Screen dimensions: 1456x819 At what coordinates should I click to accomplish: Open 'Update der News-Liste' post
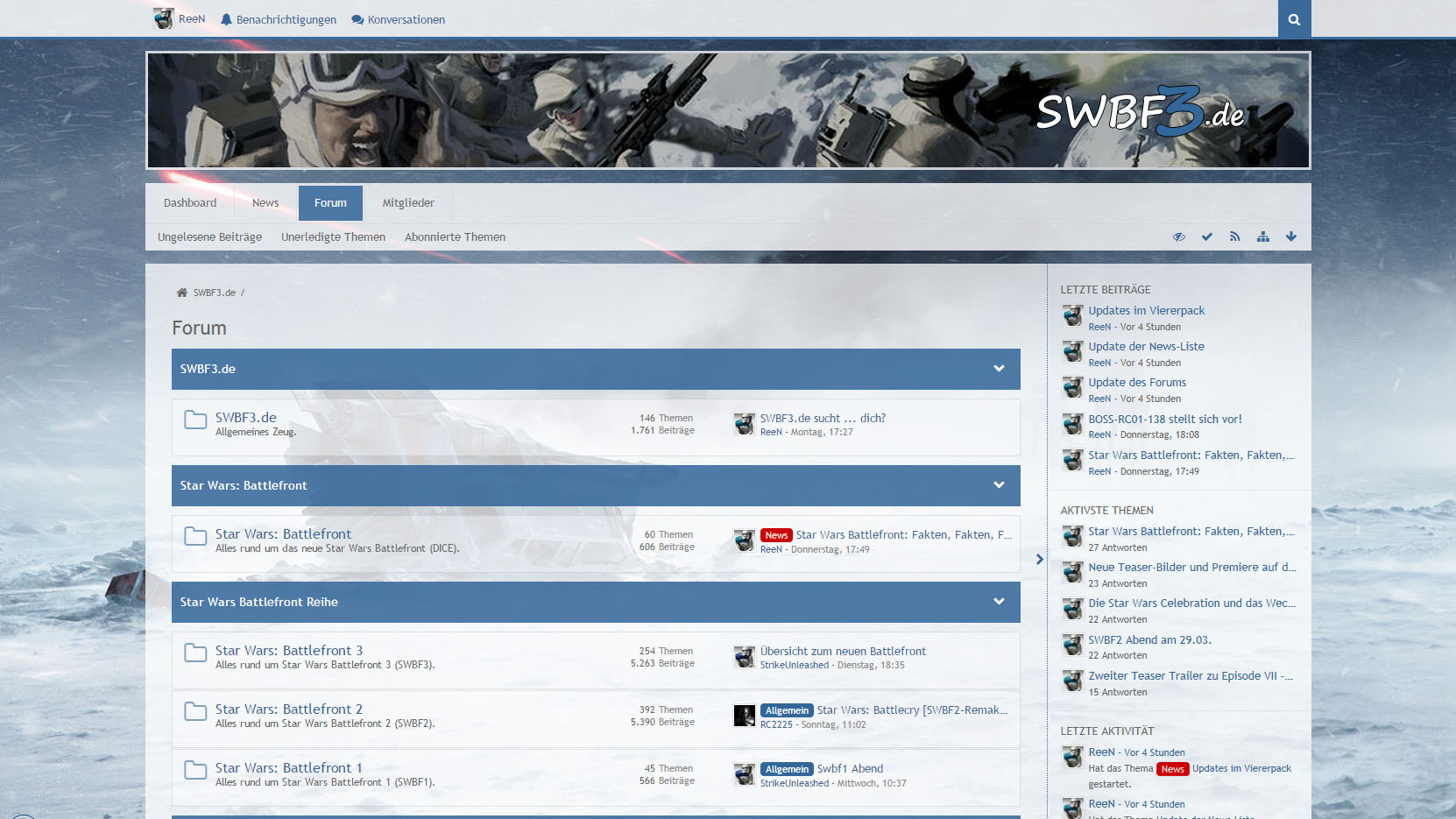pyautogui.click(x=1146, y=347)
